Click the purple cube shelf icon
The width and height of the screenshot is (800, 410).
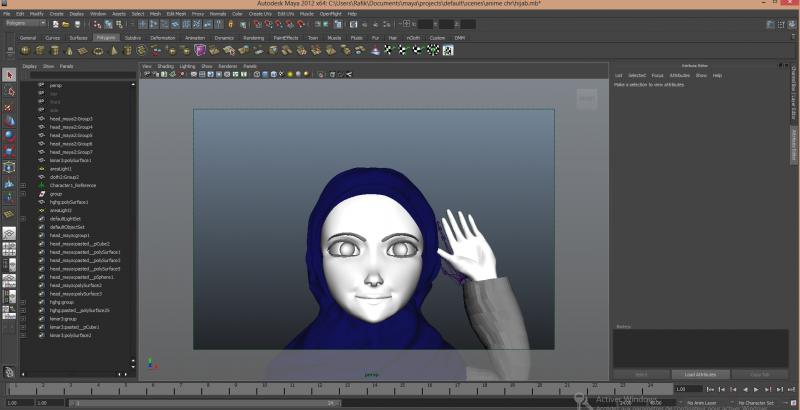[200, 49]
